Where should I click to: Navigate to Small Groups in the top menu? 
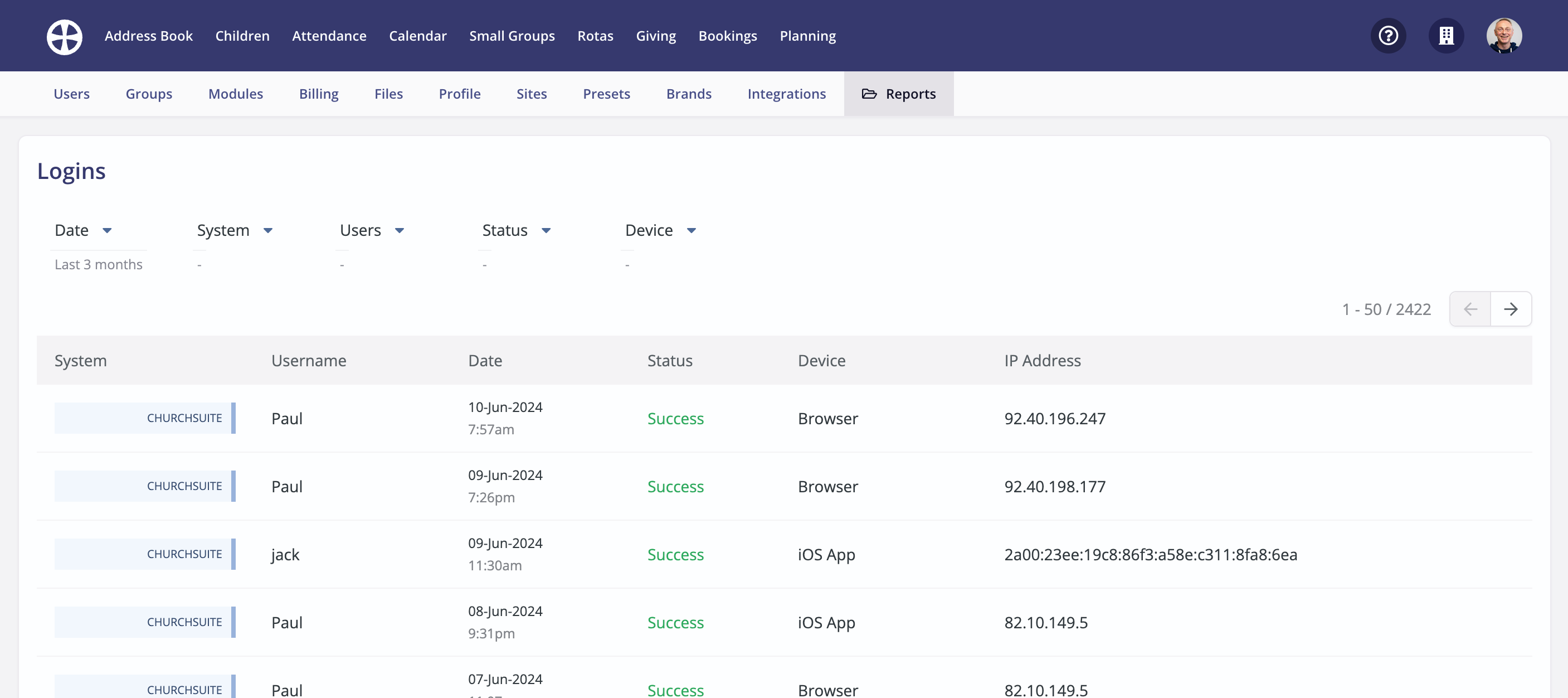(x=512, y=35)
